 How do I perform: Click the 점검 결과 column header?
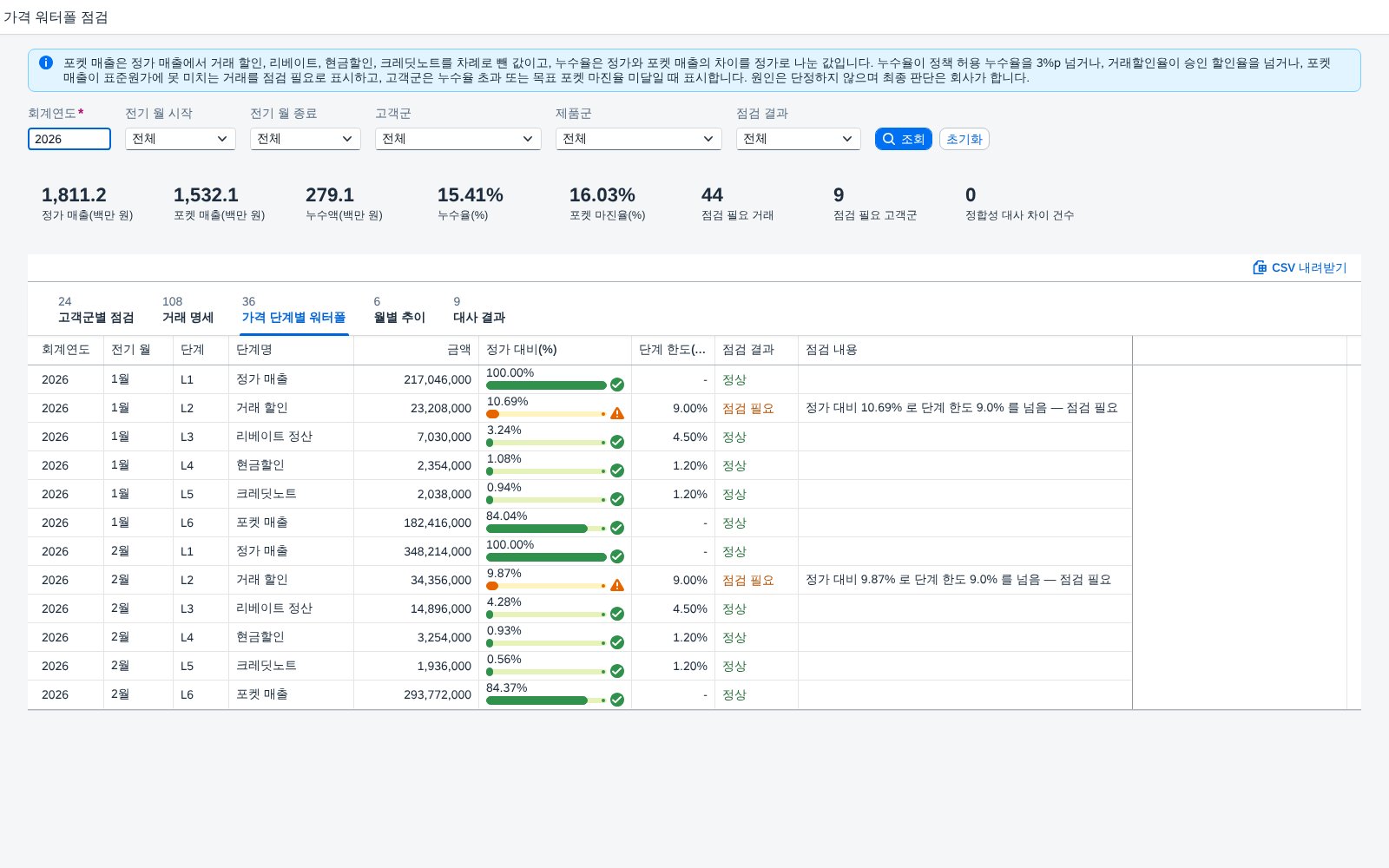tap(757, 350)
